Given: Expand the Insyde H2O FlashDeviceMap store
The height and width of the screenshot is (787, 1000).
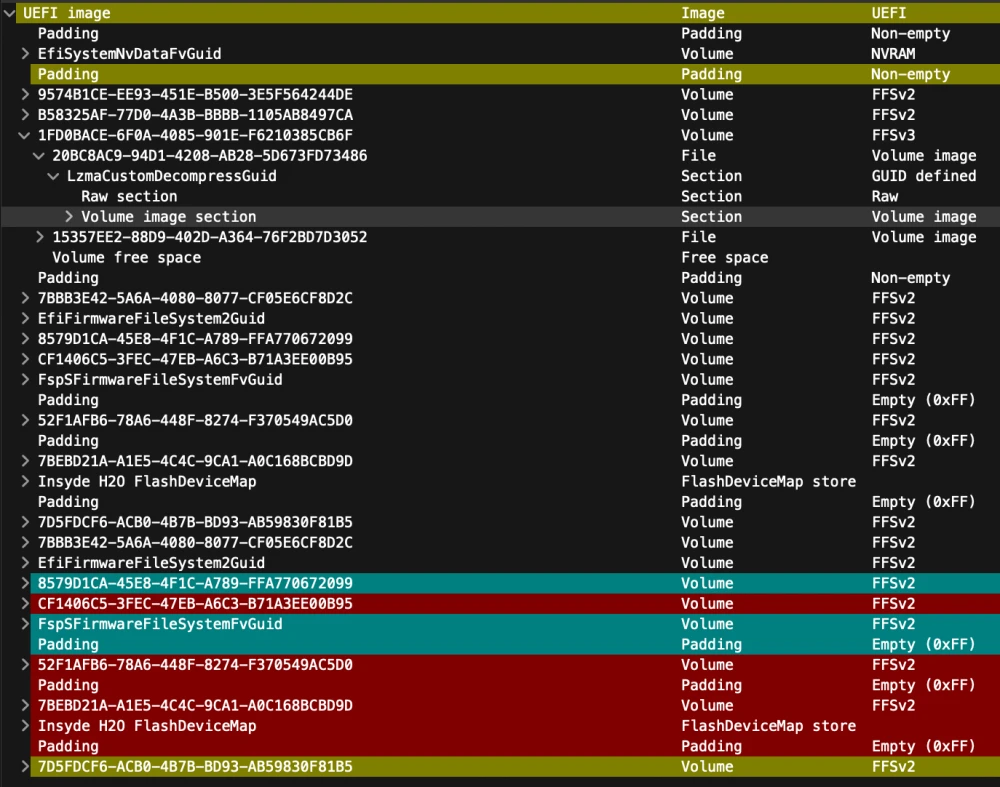Looking at the screenshot, I should 24,481.
